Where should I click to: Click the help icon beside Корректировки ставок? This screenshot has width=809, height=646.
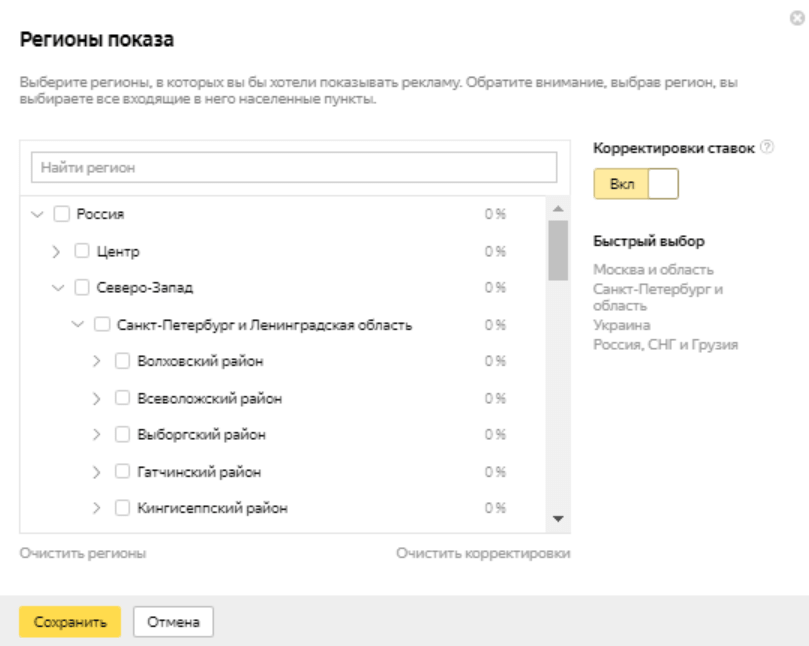click(767, 147)
